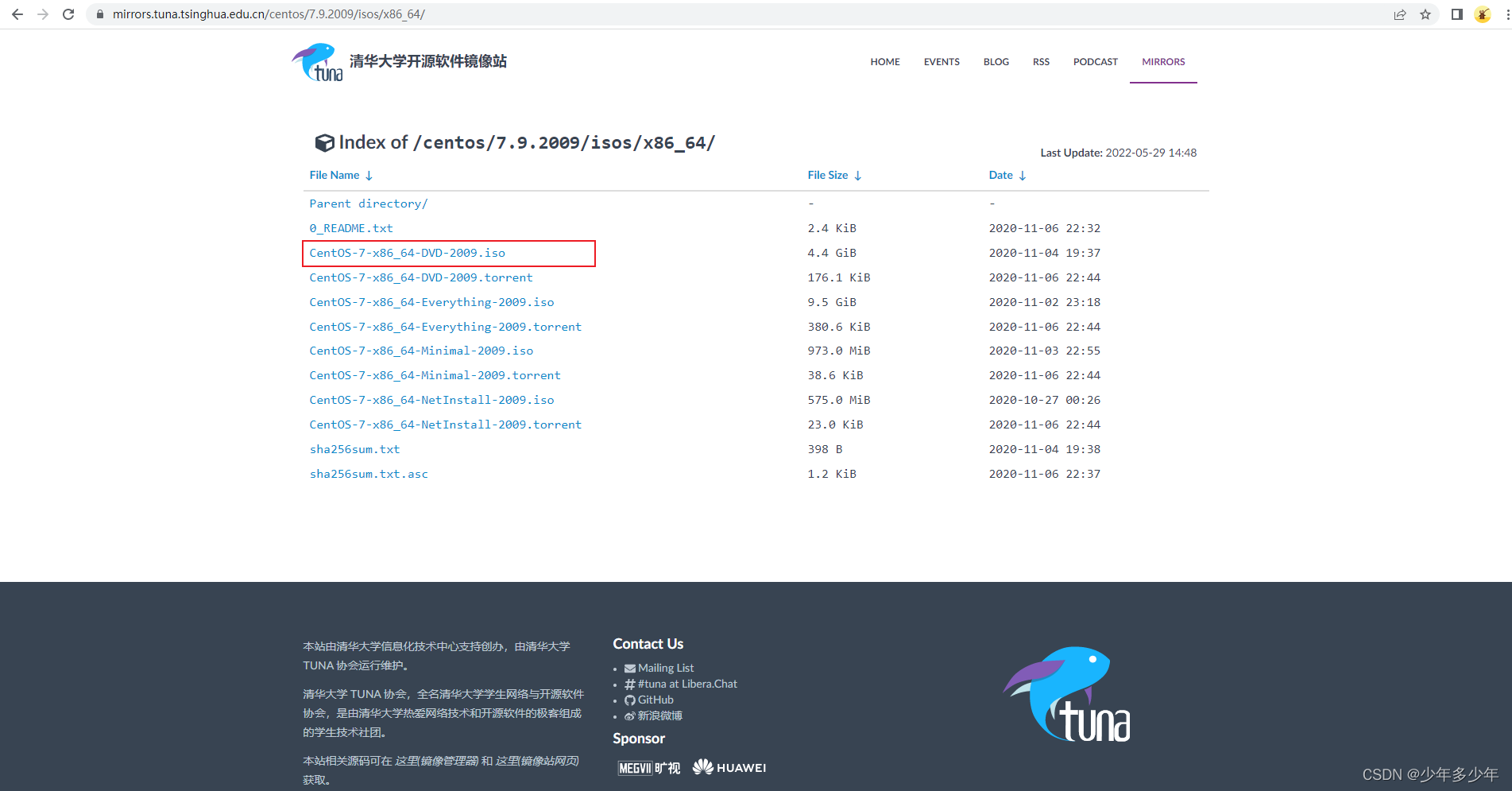The width and height of the screenshot is (1512, 791).
Task: Click the 398 B size cell
Action: (x=825, y=449)
